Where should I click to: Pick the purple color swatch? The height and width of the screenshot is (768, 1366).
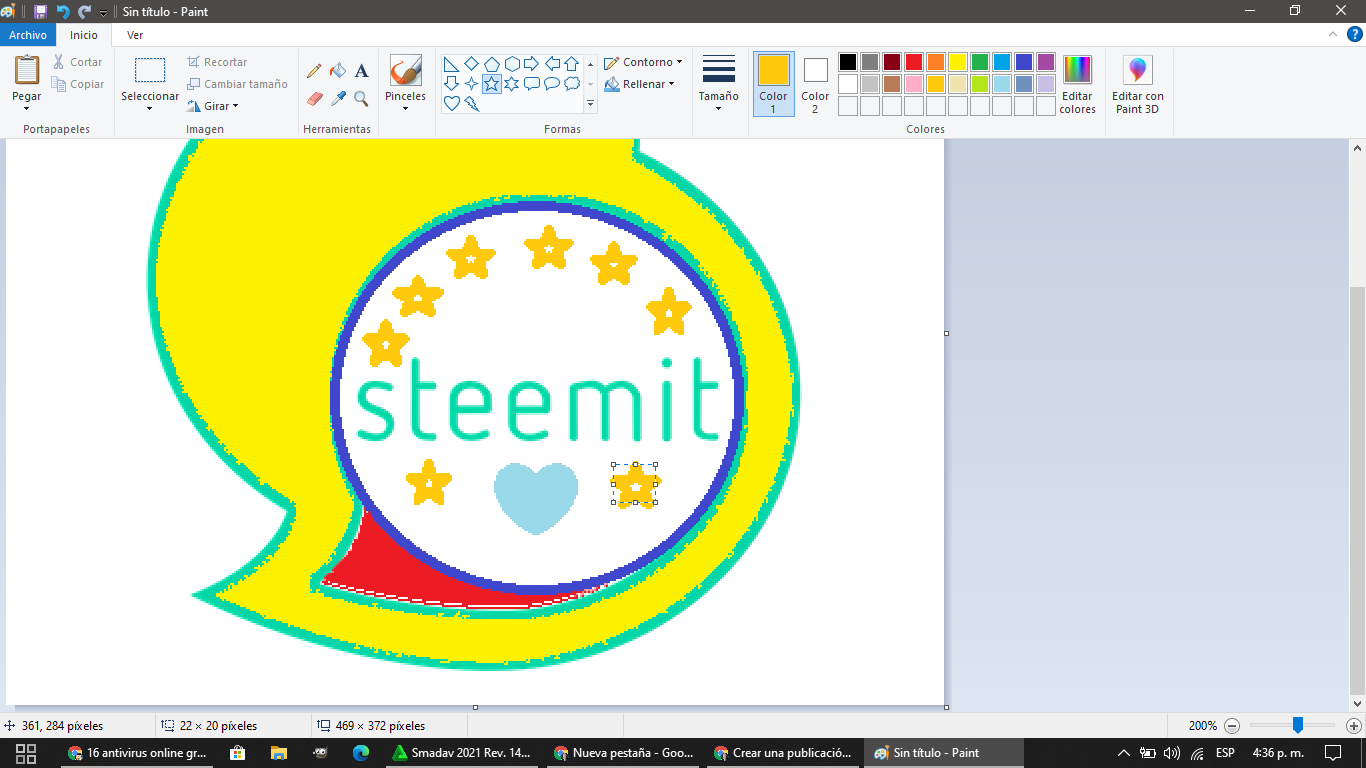(1046, 62)
